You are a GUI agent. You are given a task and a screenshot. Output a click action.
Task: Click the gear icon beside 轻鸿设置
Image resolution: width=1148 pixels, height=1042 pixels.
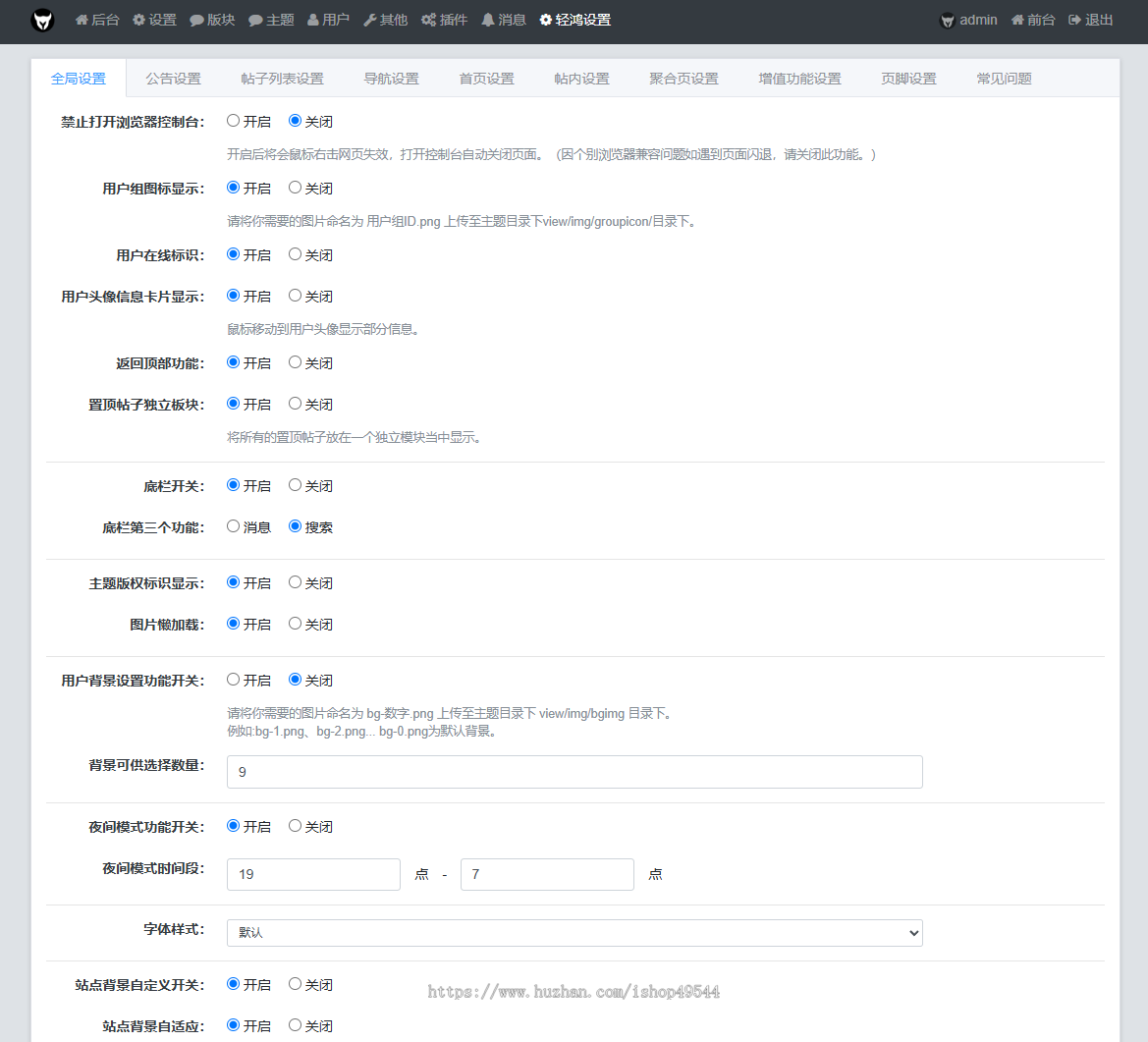point(545,20)
